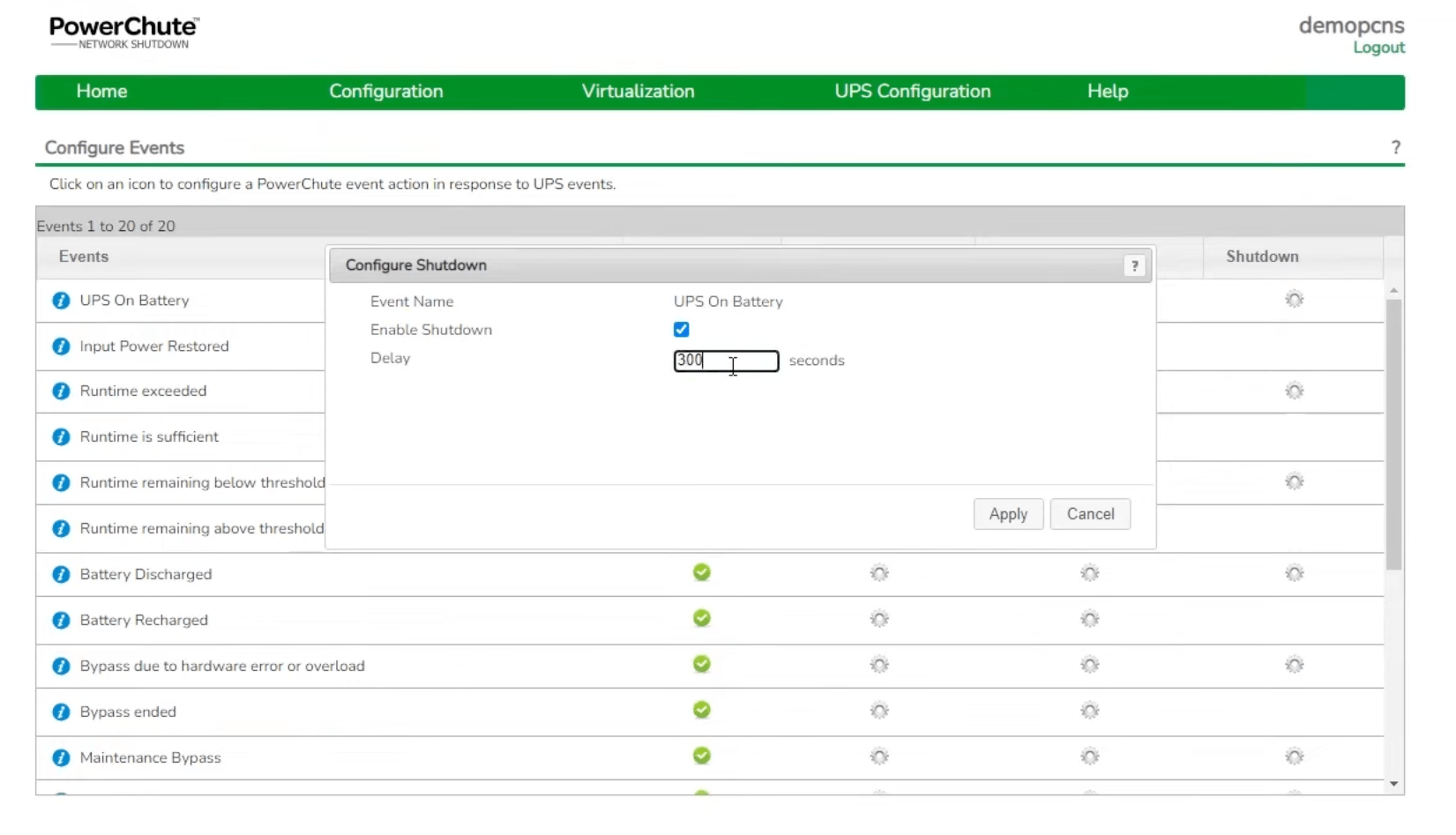The width and height of the screenshot is (1456, 835).
Task: Click first gear icon in Bypass ended row
Action: pos(879,711)
